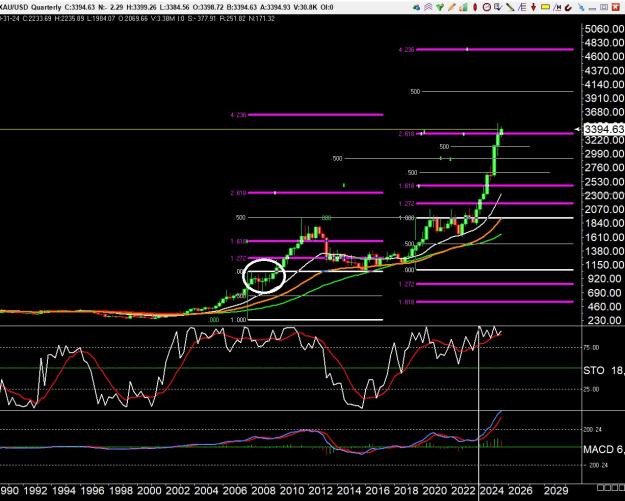Click the 2070.00 price axis label
This screenshot has width=625, height=501.
click(x=603, y=209)
